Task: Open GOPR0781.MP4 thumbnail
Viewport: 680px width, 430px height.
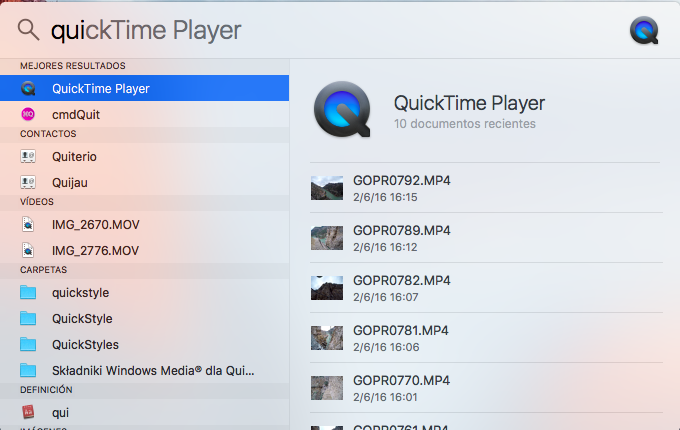Action: (327, 338)
